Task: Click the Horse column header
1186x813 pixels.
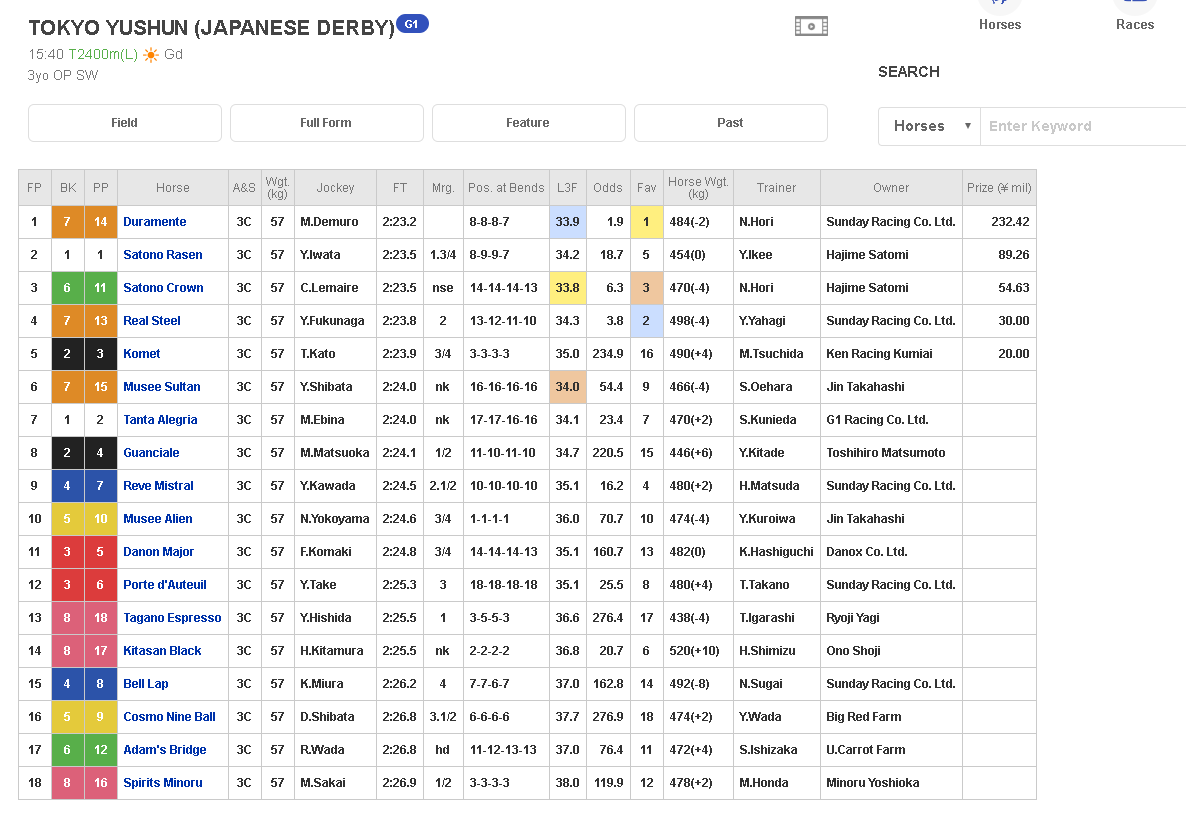Action: click(x=172, y=188)
